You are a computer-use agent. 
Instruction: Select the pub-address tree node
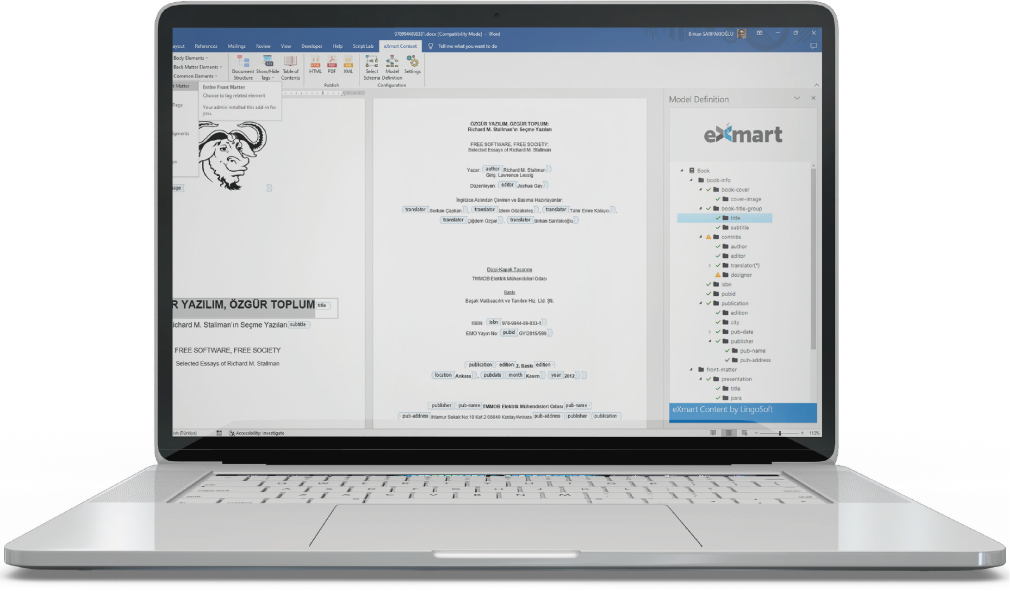coord(755,361)
